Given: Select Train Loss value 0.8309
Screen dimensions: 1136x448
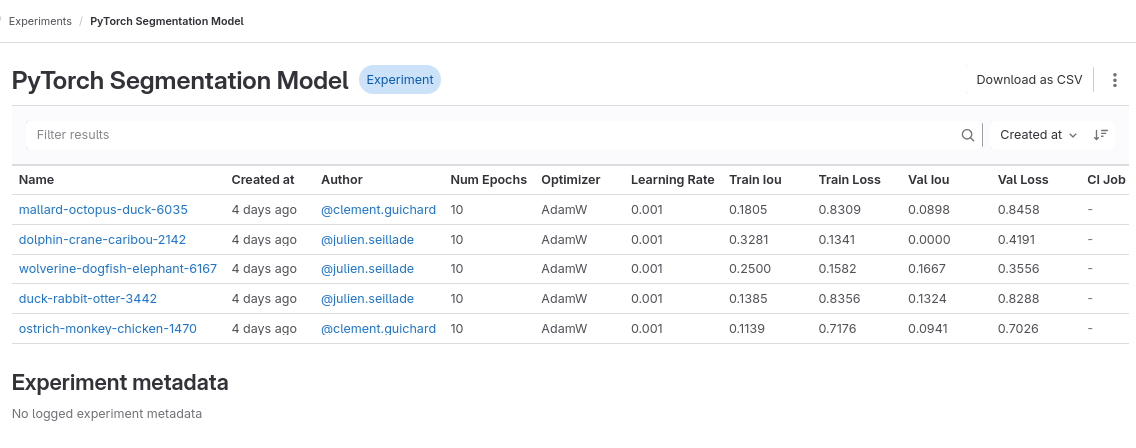Looking at the screenshot, I should (x=840, y=210).
